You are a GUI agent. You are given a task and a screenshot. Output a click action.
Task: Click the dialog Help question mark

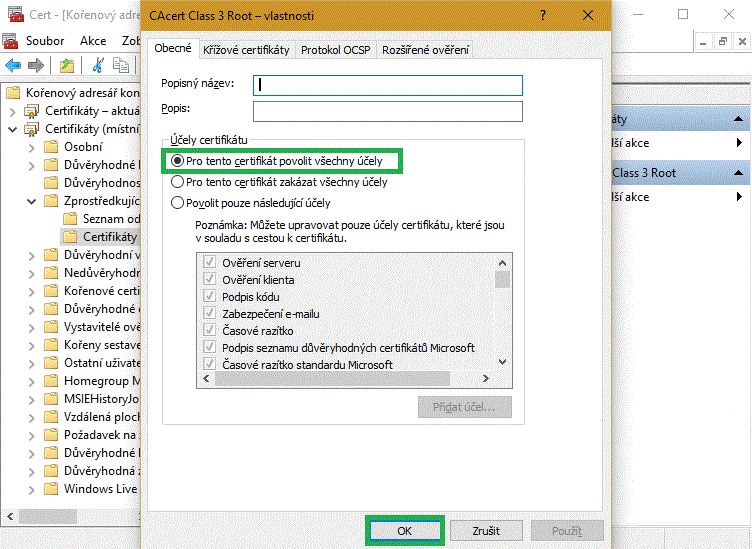(541, 15)
